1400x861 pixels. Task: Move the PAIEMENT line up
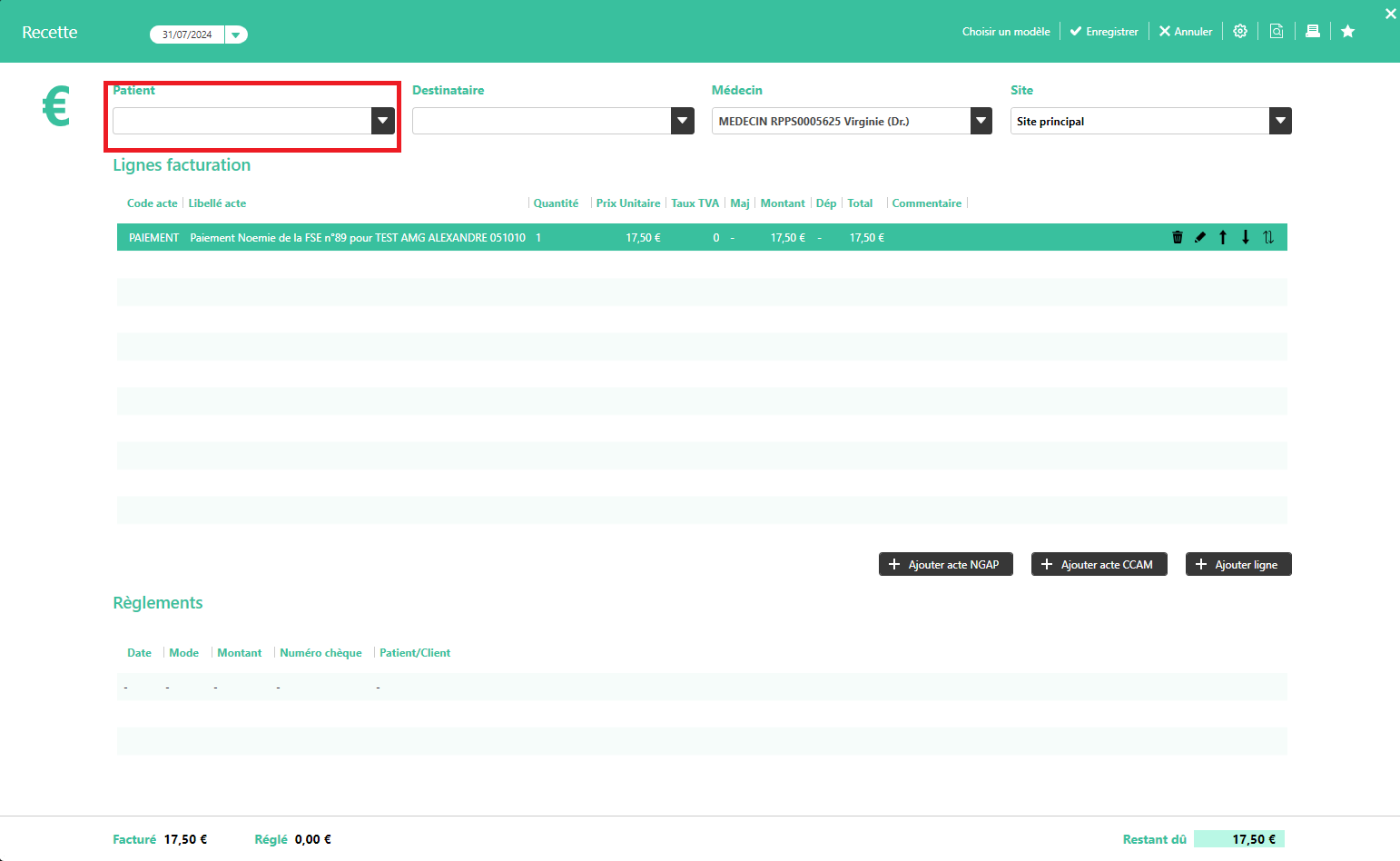click(x=1223, y=237)
